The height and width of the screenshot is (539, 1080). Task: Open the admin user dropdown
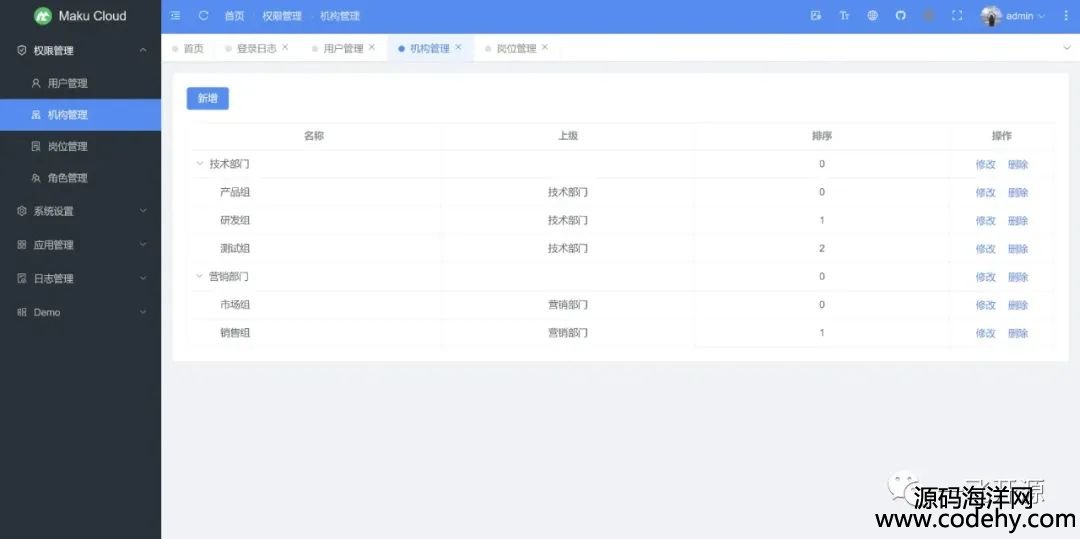(1014, 16)
